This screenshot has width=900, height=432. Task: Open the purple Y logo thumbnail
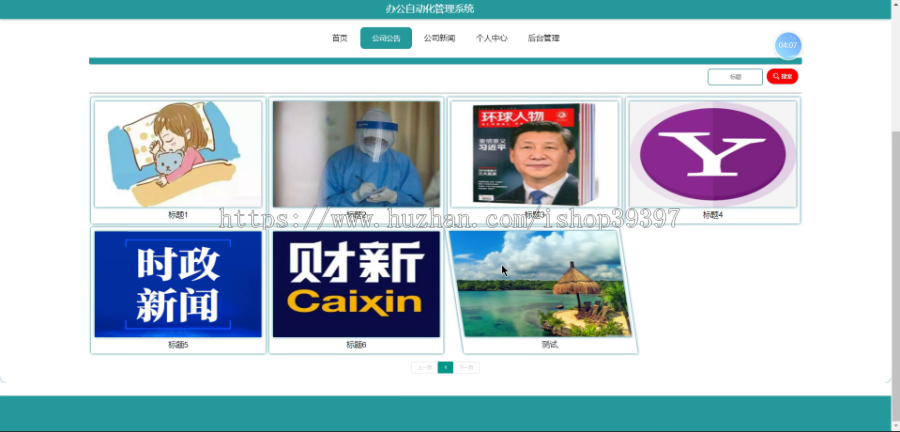click(712, 154)
